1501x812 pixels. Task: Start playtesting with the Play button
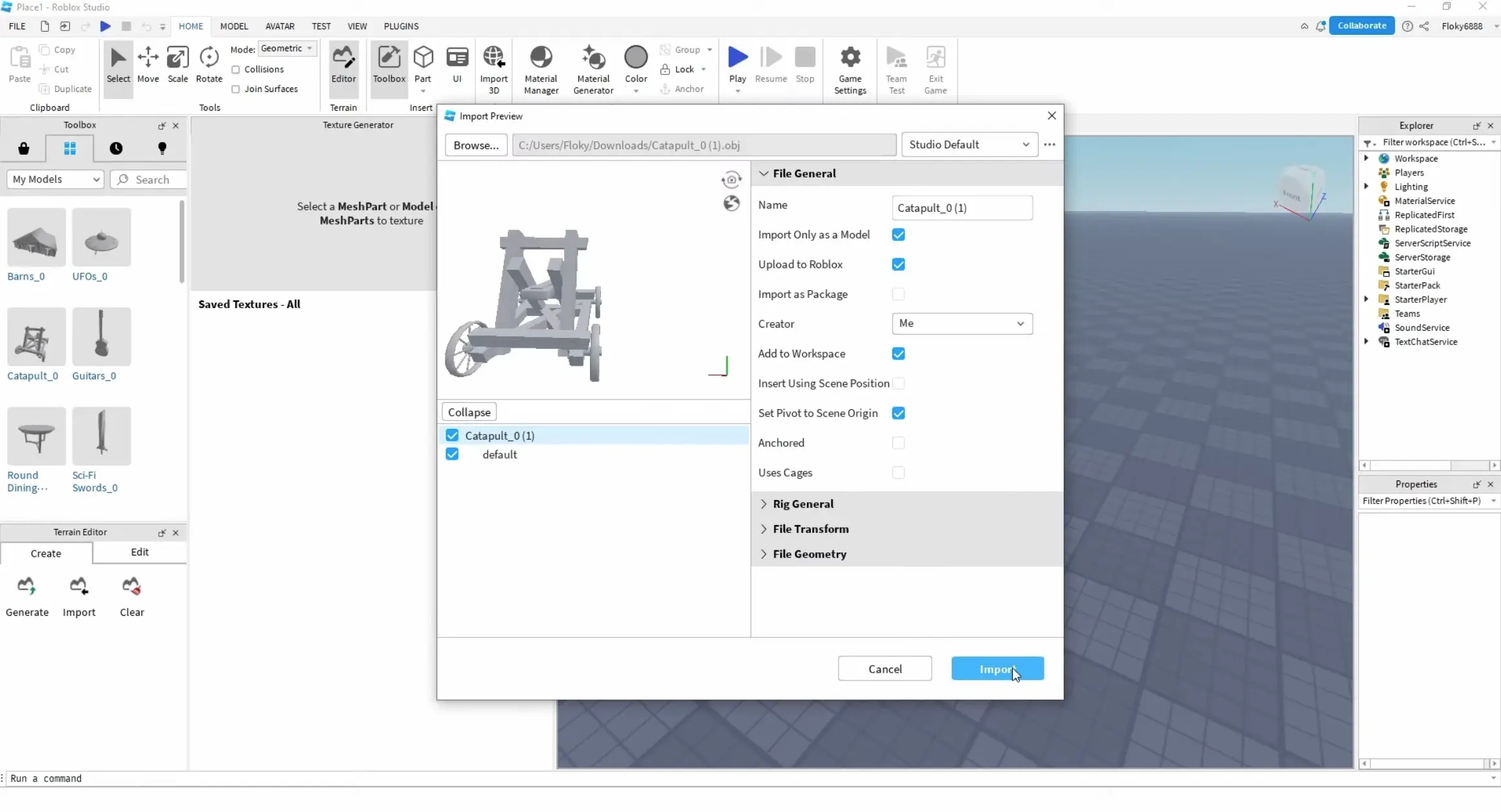[x=736, y=62]
